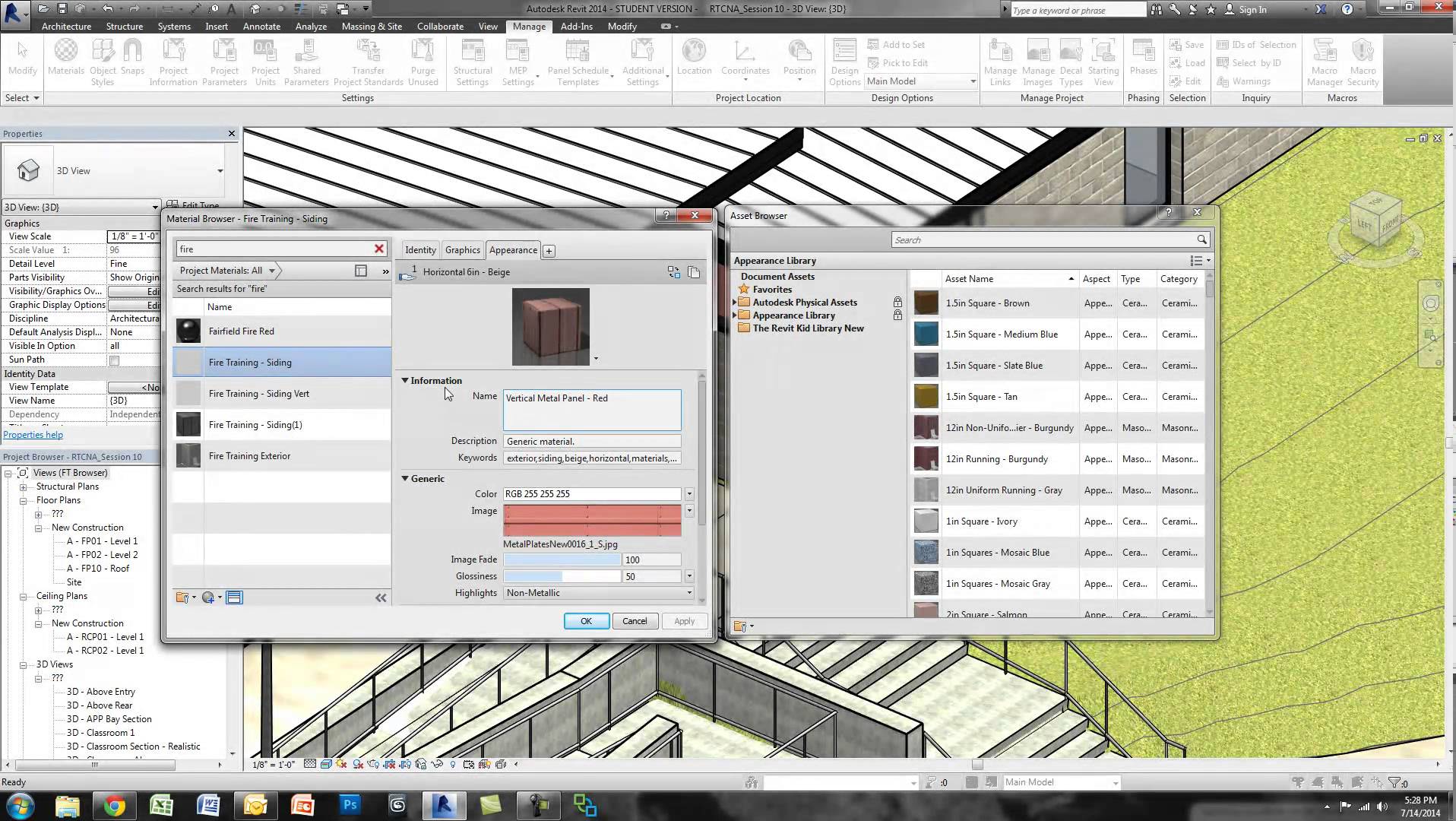
Task: Click the red metal panel image swatch
Action: click(x=592, y=520)
